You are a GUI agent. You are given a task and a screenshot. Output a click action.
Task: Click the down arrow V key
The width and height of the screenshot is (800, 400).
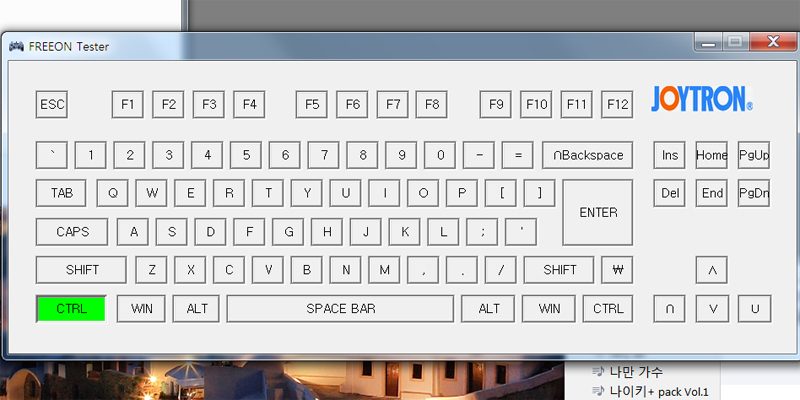(712, 309)
